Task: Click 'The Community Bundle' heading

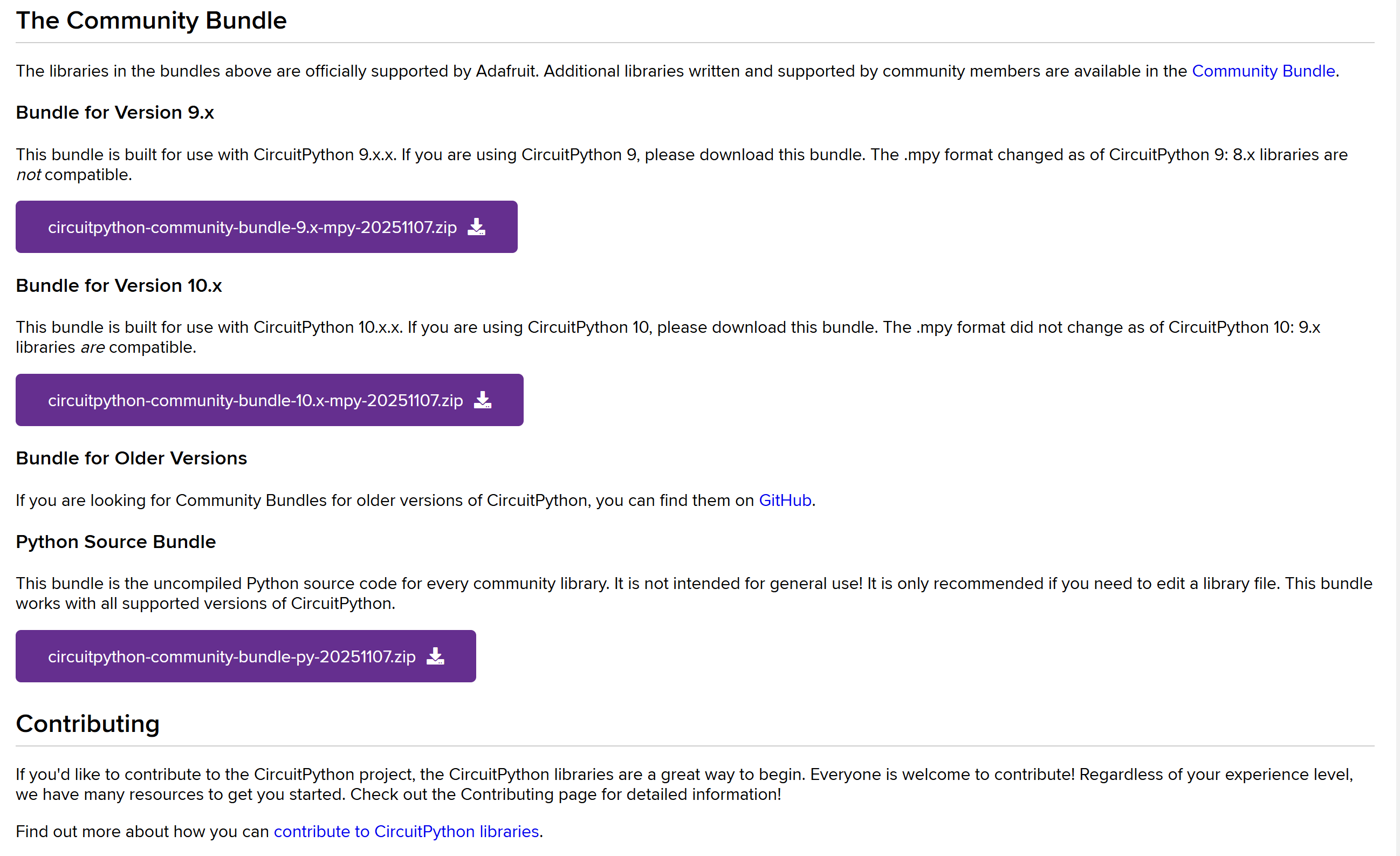Action: [x=151, y=20]
